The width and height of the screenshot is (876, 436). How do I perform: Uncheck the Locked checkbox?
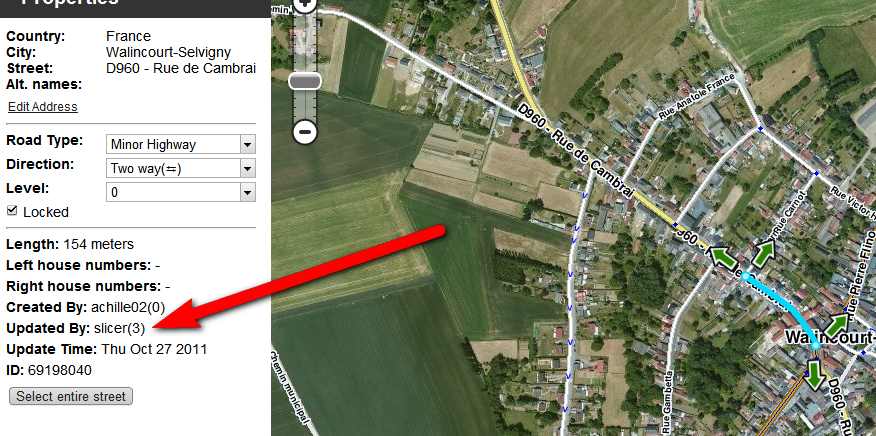click(12, 211)
